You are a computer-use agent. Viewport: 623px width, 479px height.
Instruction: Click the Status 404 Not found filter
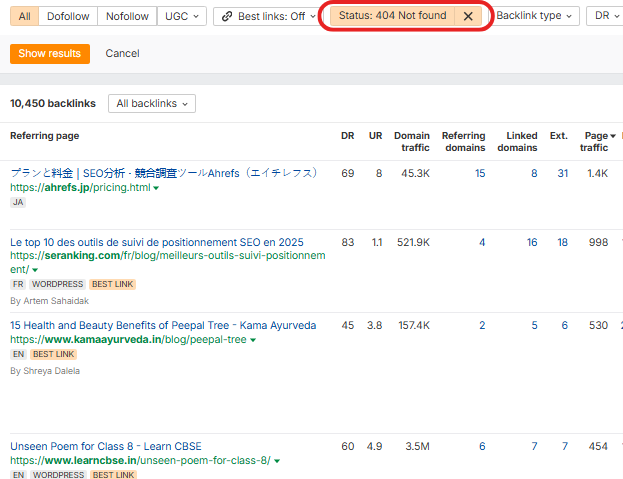coord(394,16)
